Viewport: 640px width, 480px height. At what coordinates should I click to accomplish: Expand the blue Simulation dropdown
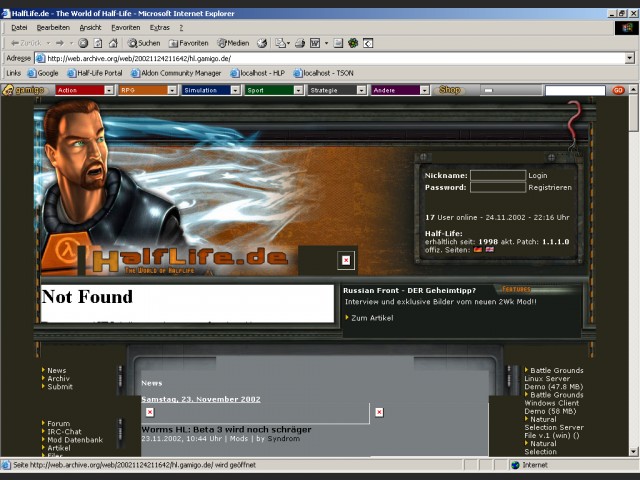coord(235,90)
